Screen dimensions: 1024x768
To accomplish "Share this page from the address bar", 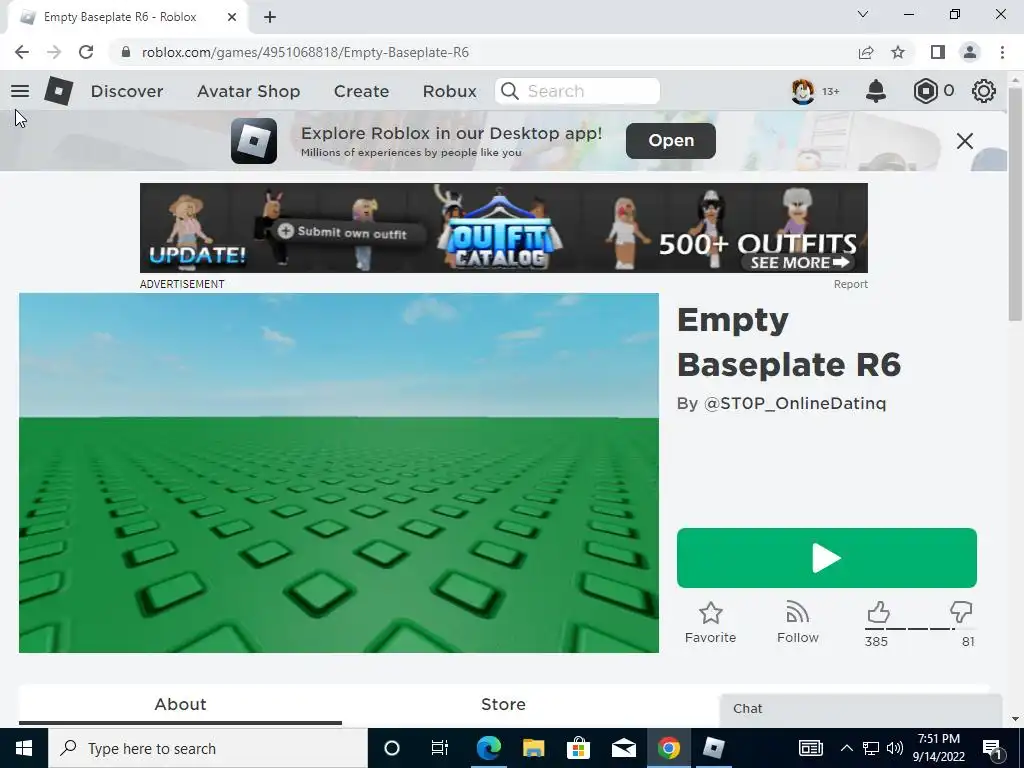I will (x=866, y=52).
